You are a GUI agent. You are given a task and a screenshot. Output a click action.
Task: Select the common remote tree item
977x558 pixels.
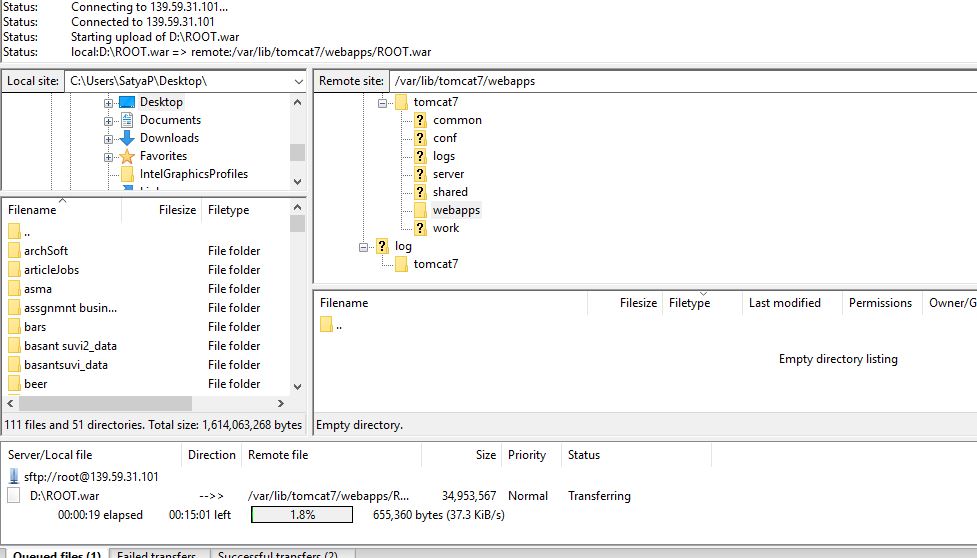[x=457, y=120]
